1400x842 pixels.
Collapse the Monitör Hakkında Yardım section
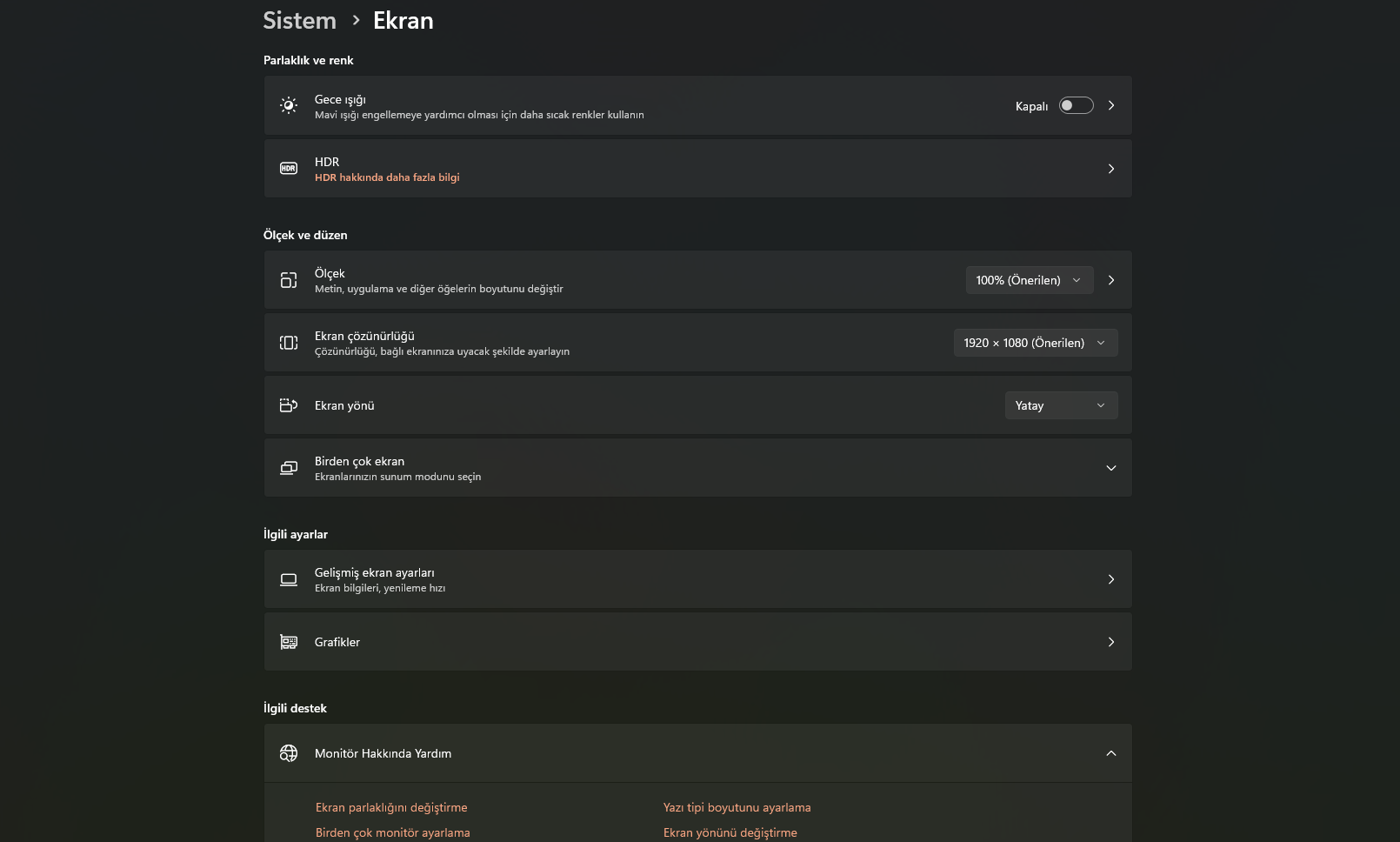pos(1110,753)
